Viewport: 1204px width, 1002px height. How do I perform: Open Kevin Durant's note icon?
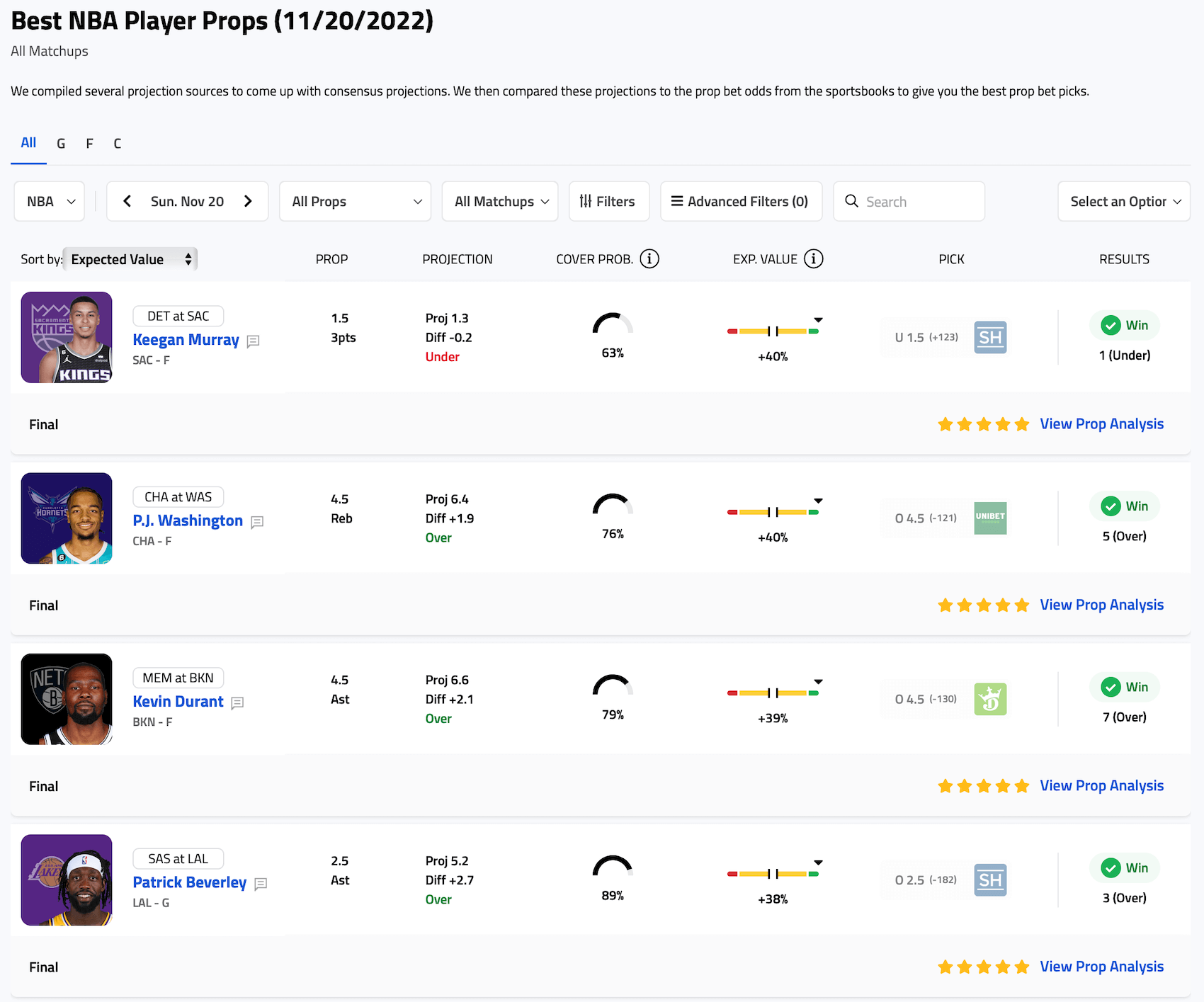tap(237, 703)
